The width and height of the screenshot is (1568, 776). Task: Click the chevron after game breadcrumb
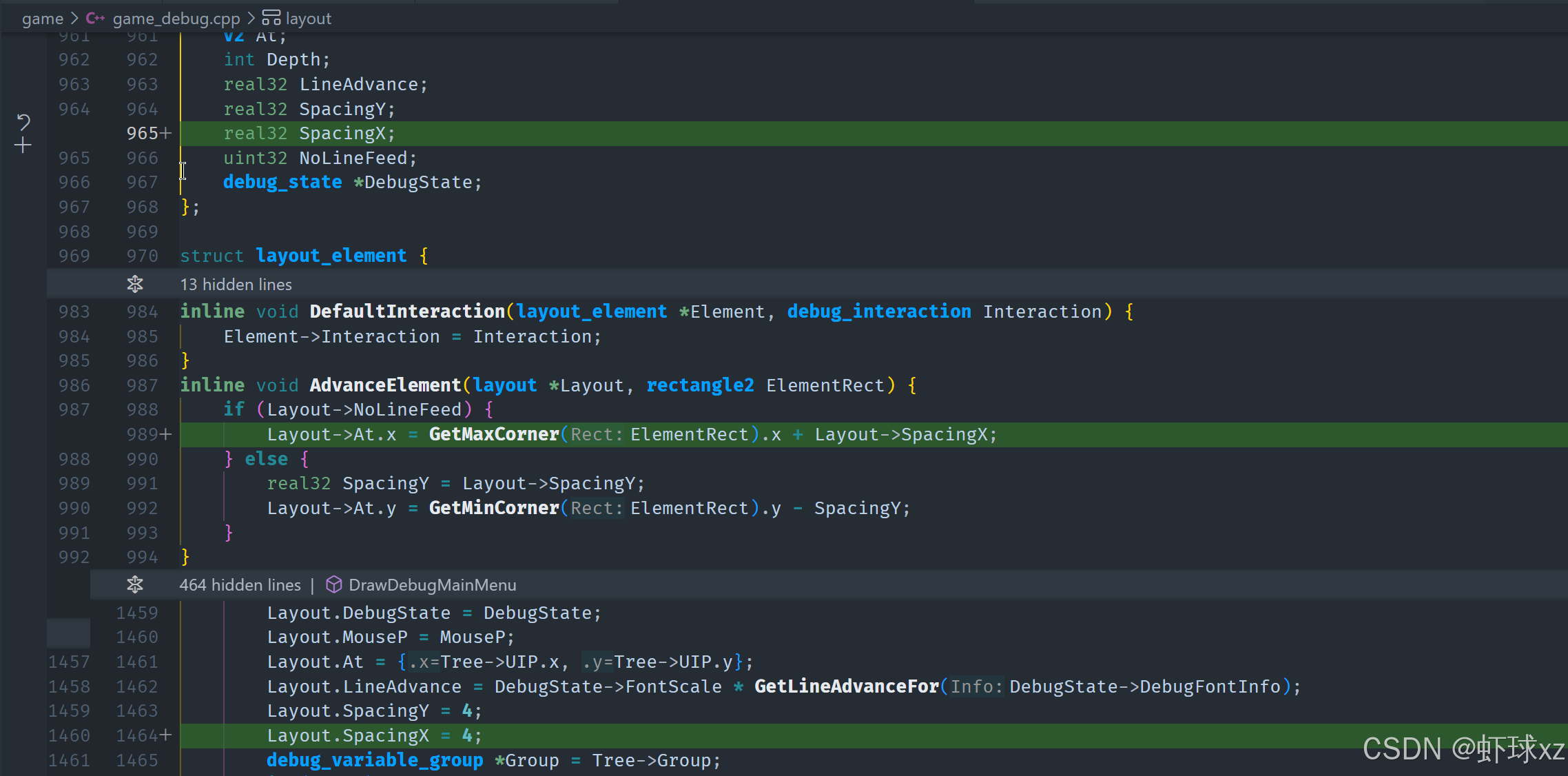coord(74,19)
